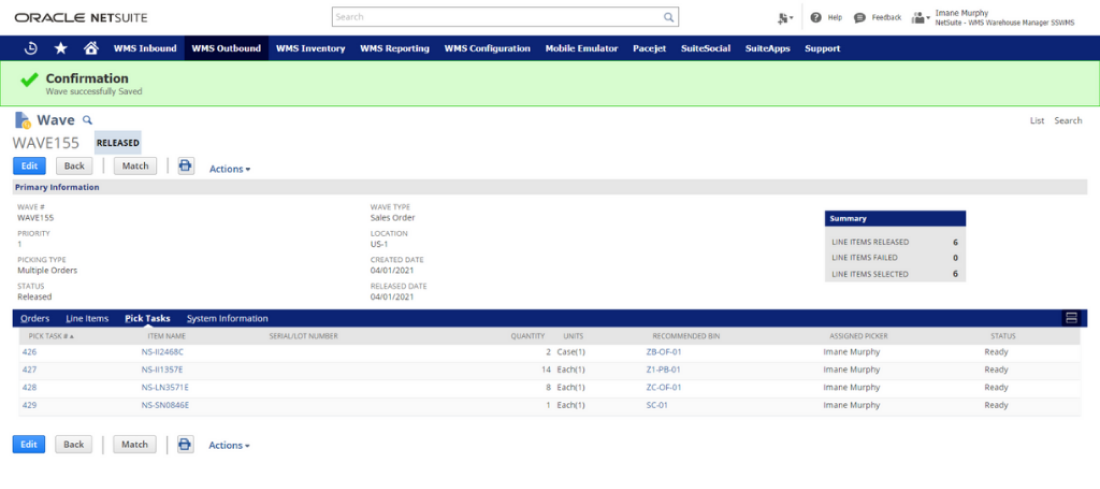Open the Search link at top right
The height and width of the screenshot is (489, 1100).
pos(1068,121)
